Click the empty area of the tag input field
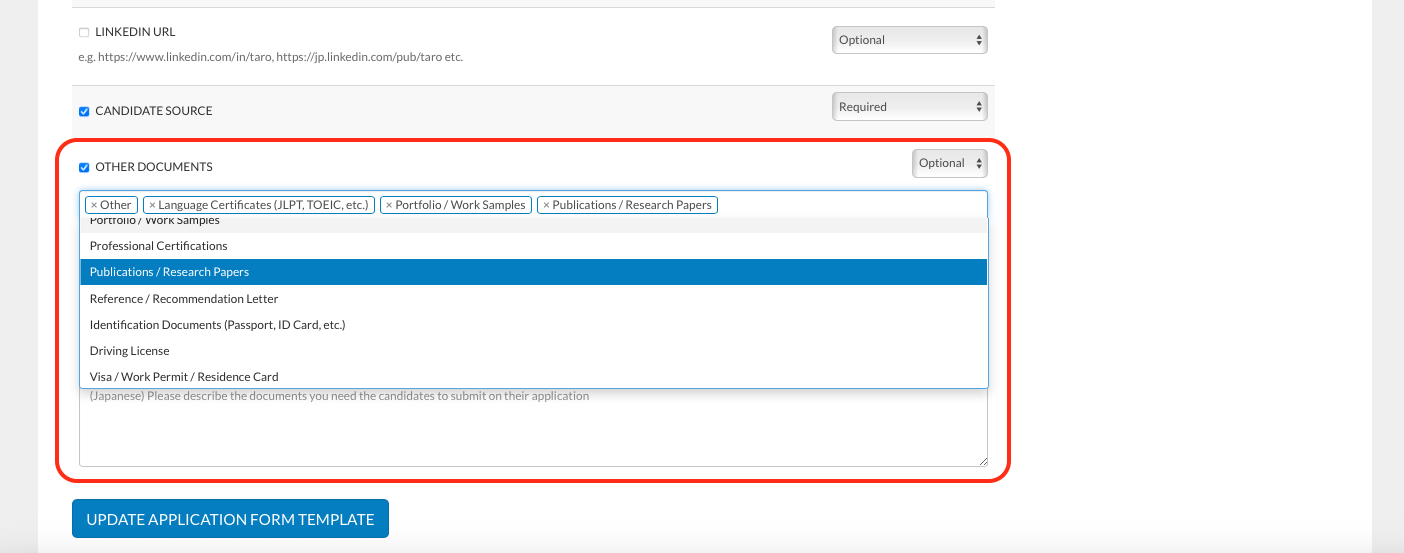This screenshot has height=553, width=1404. pos(850,205)
